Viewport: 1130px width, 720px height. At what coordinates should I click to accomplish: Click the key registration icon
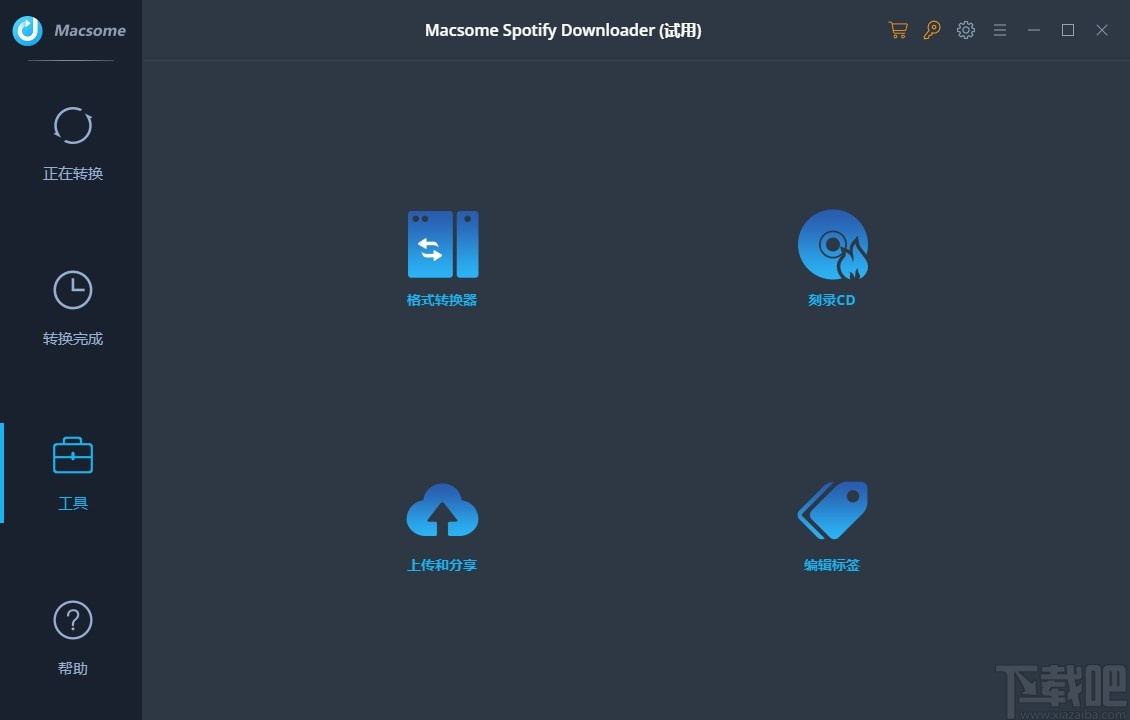(x=931, y=30)
